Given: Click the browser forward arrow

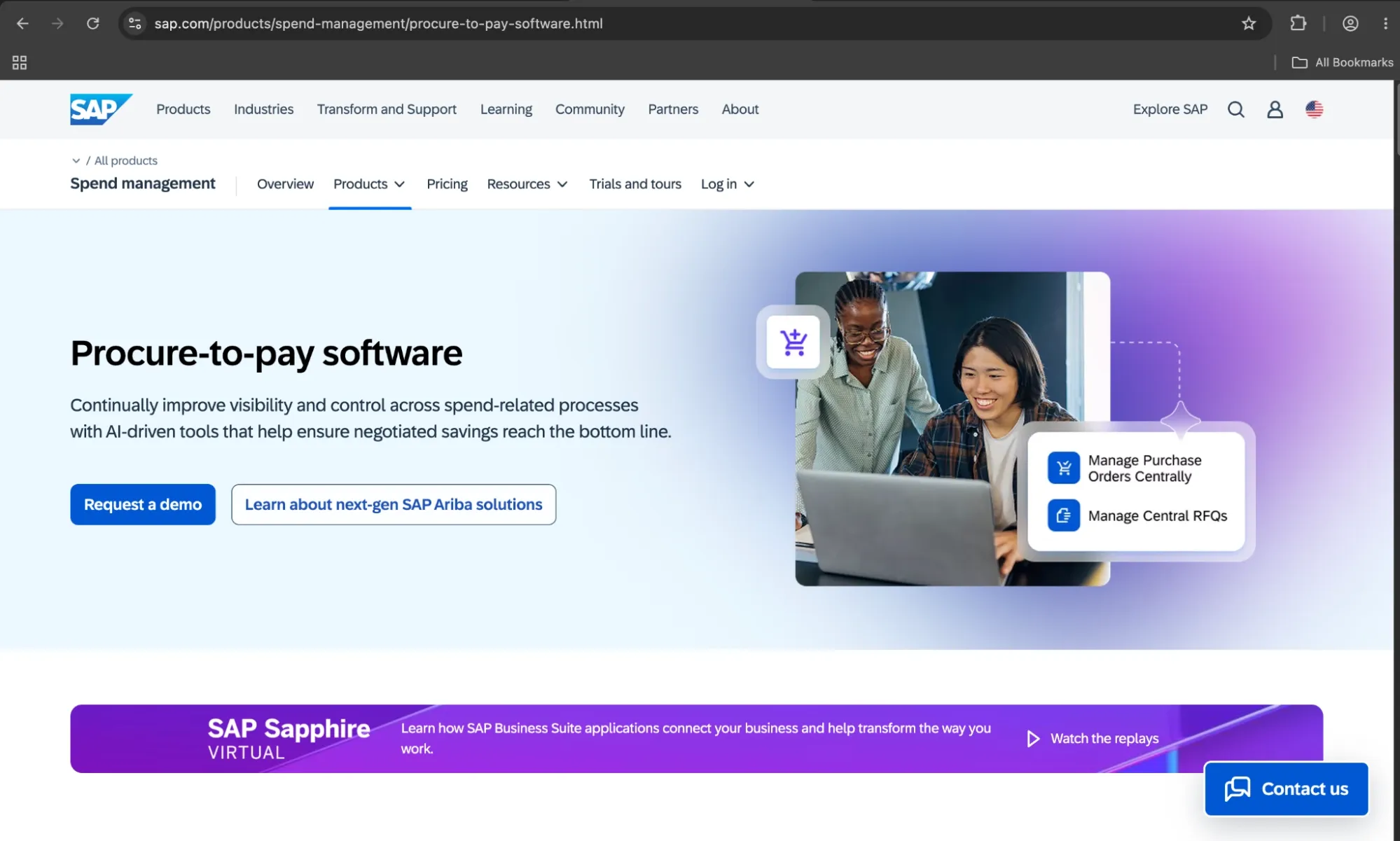Looking at the screenshot, I should point(57,24).
